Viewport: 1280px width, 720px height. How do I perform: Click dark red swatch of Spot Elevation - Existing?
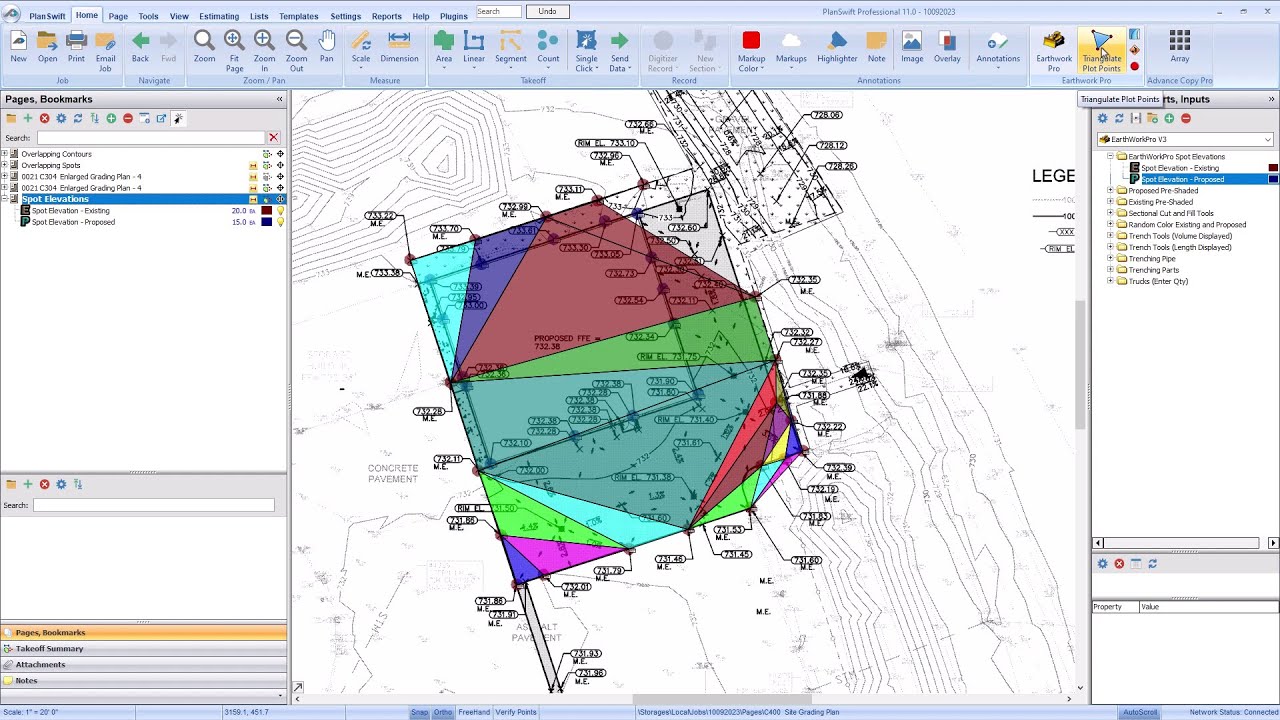coord(267,211)
